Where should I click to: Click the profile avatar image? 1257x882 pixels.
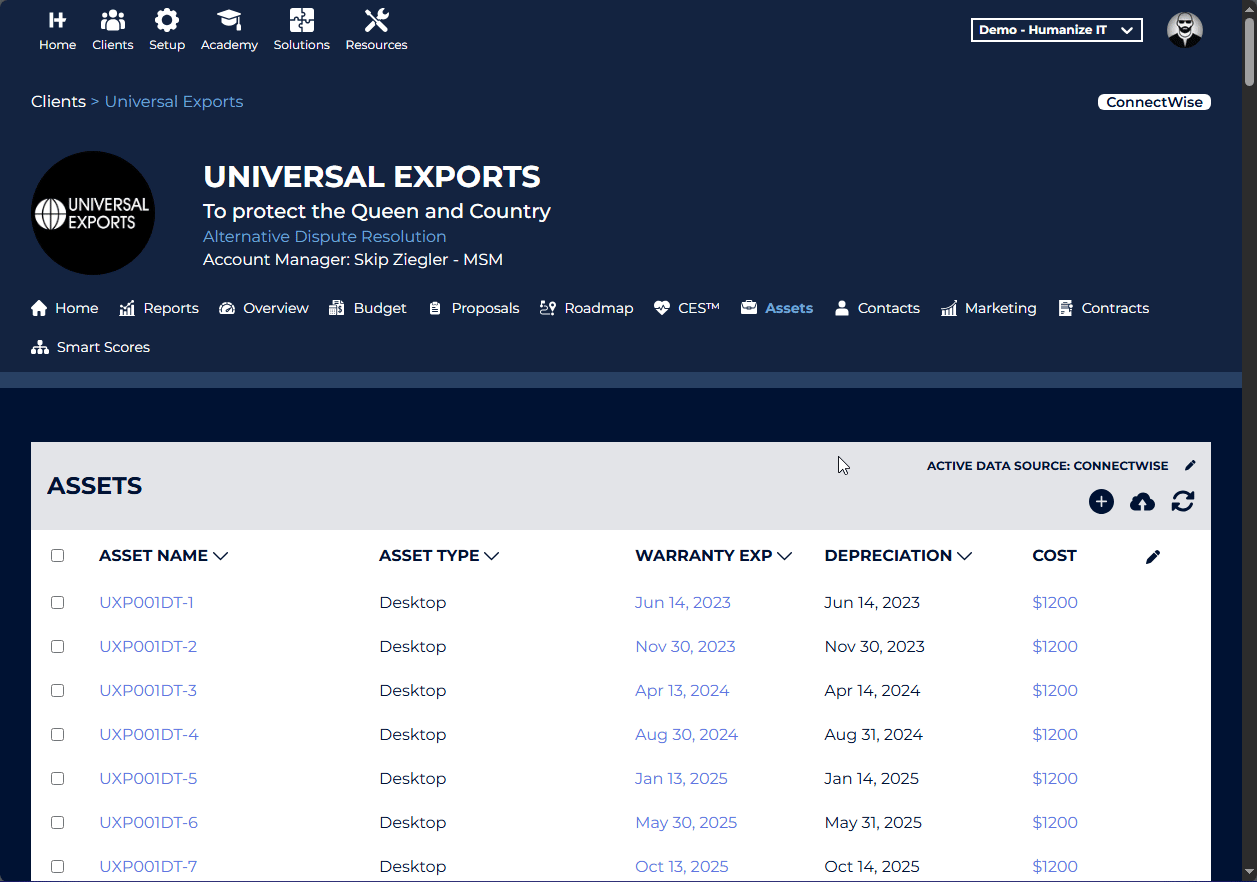[1184, 29]
